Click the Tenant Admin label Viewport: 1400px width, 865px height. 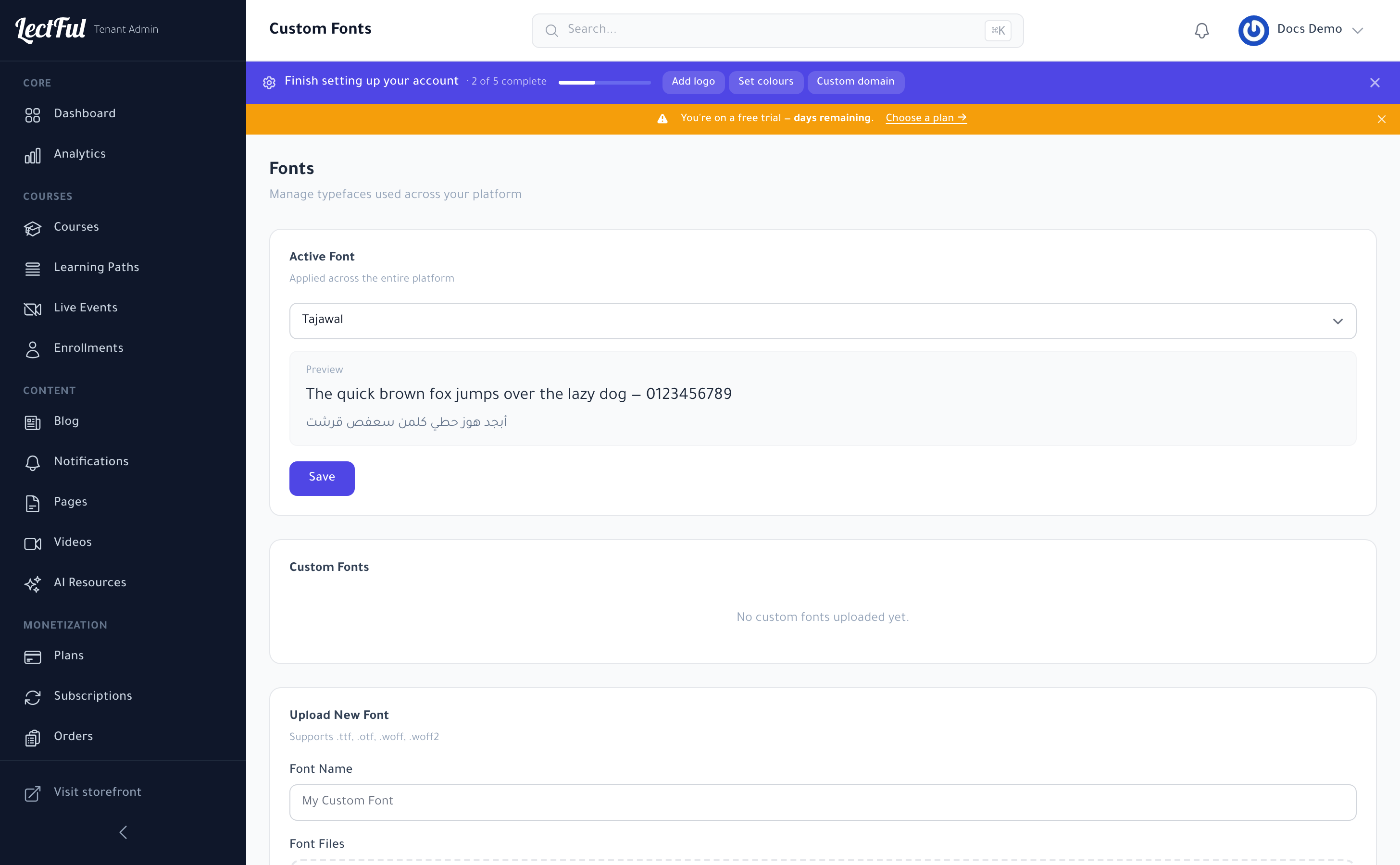click(126, 30)
